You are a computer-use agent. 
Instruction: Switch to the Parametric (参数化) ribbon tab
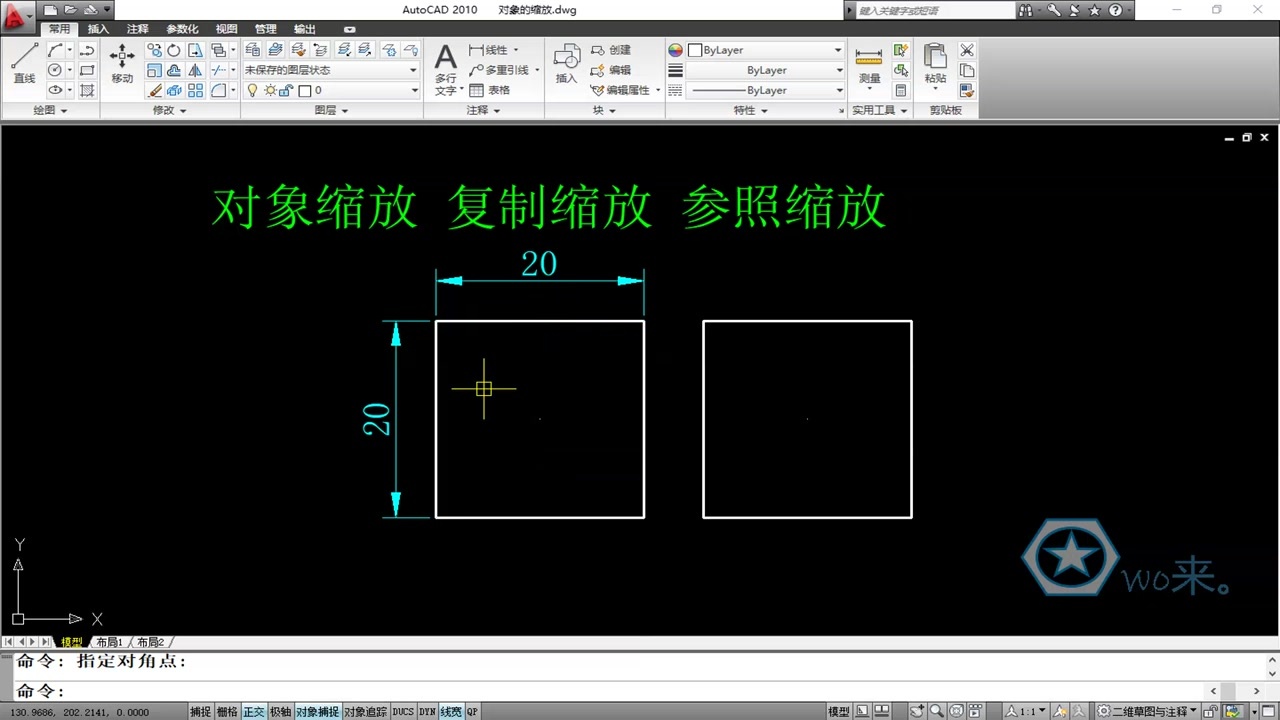(182, 29)
